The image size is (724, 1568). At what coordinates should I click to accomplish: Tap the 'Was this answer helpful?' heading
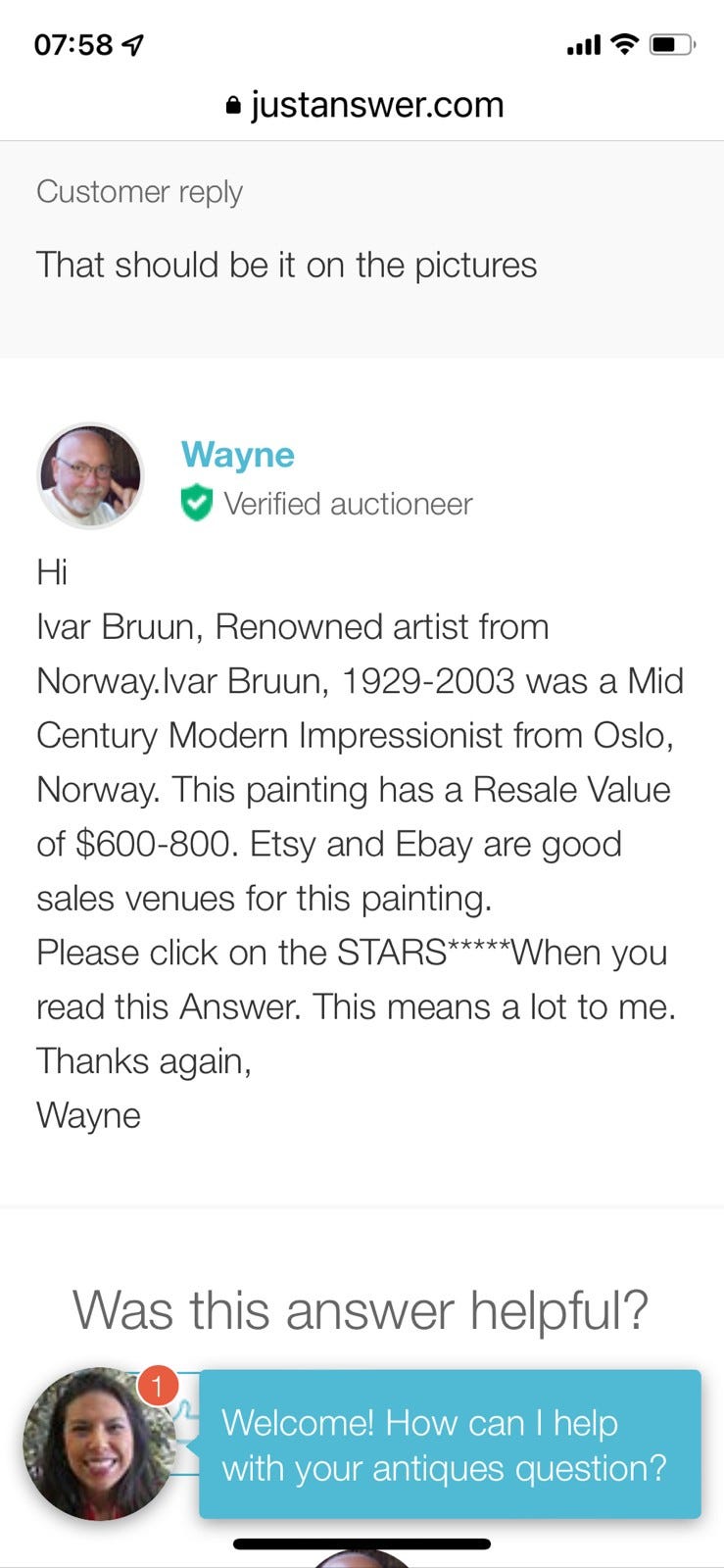click(361, 1309)
